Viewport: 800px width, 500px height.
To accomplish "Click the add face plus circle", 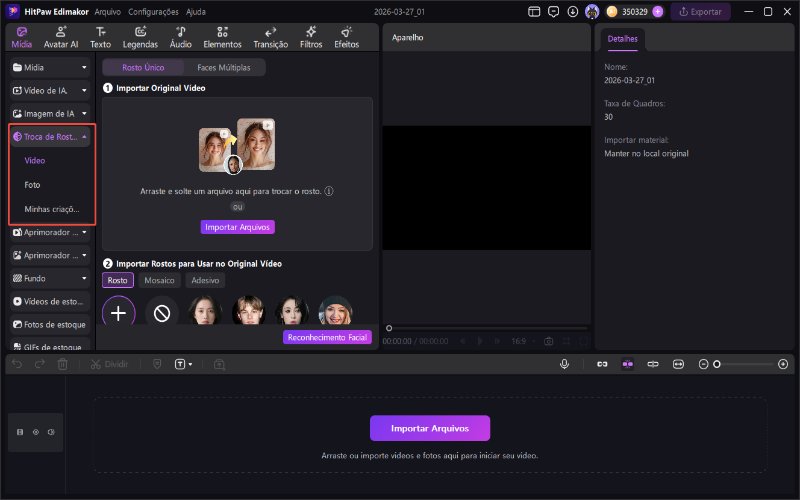I will [x=118, y=313].
